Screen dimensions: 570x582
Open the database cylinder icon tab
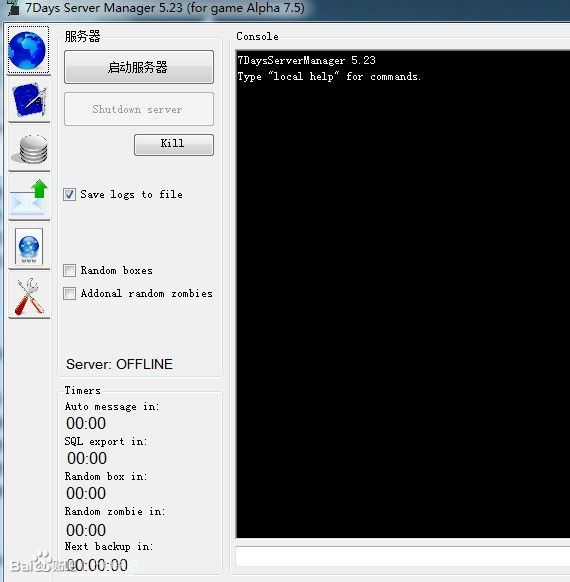coord(29,149)
